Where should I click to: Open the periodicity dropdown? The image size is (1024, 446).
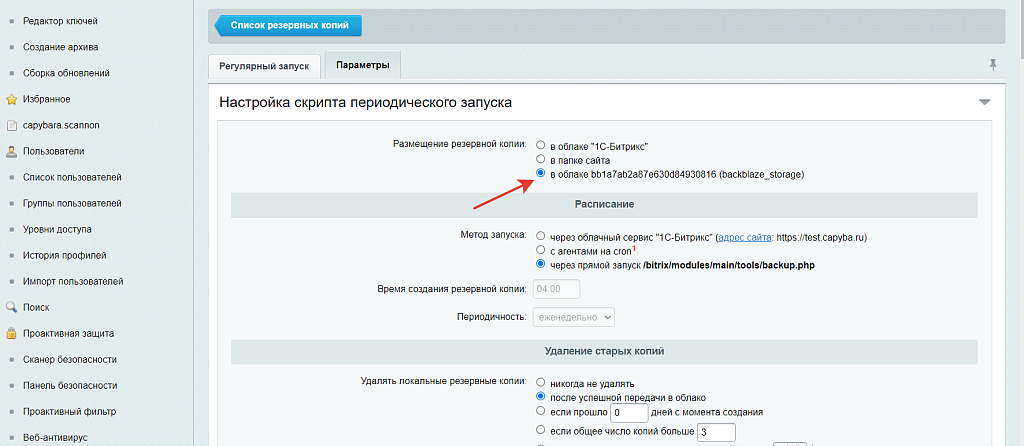[x=574, y=316]
